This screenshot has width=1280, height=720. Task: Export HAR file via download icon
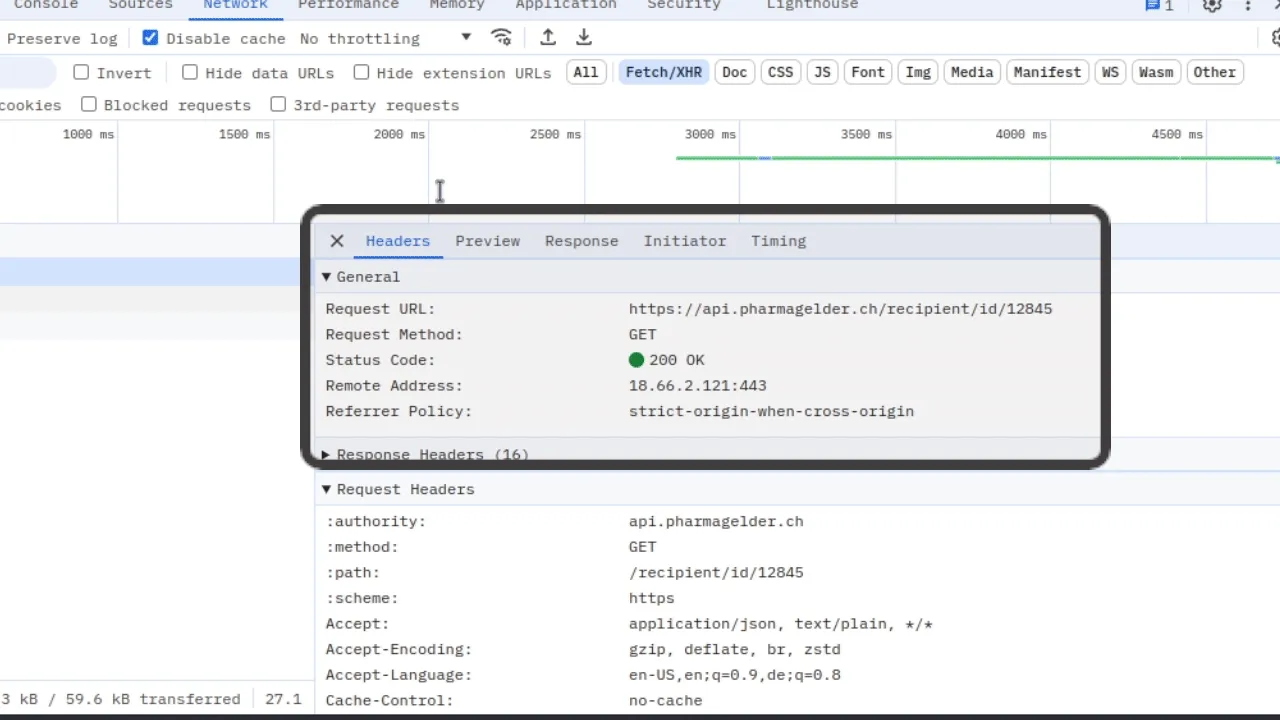point(583,37)
